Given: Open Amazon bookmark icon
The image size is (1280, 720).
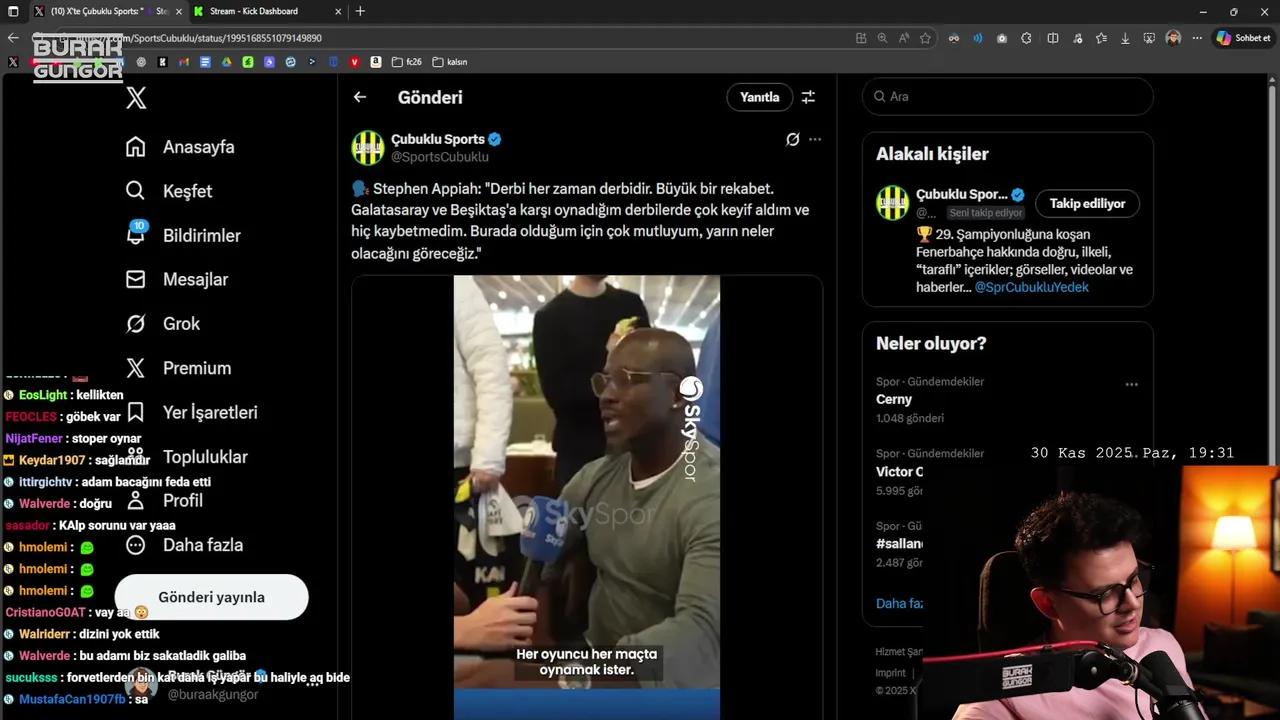Looking at the screenshot, I should [376, 62].
